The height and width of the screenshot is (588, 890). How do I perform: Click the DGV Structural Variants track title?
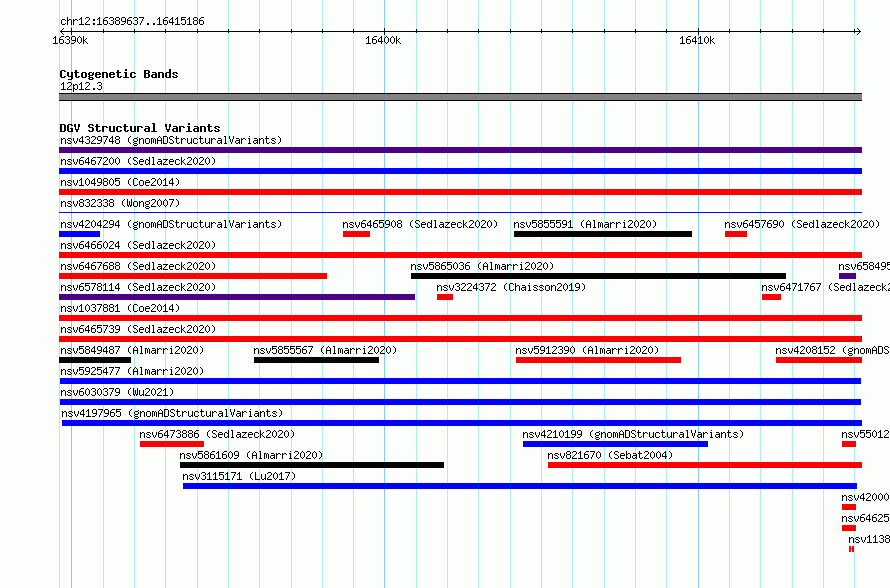click(140, 128)
